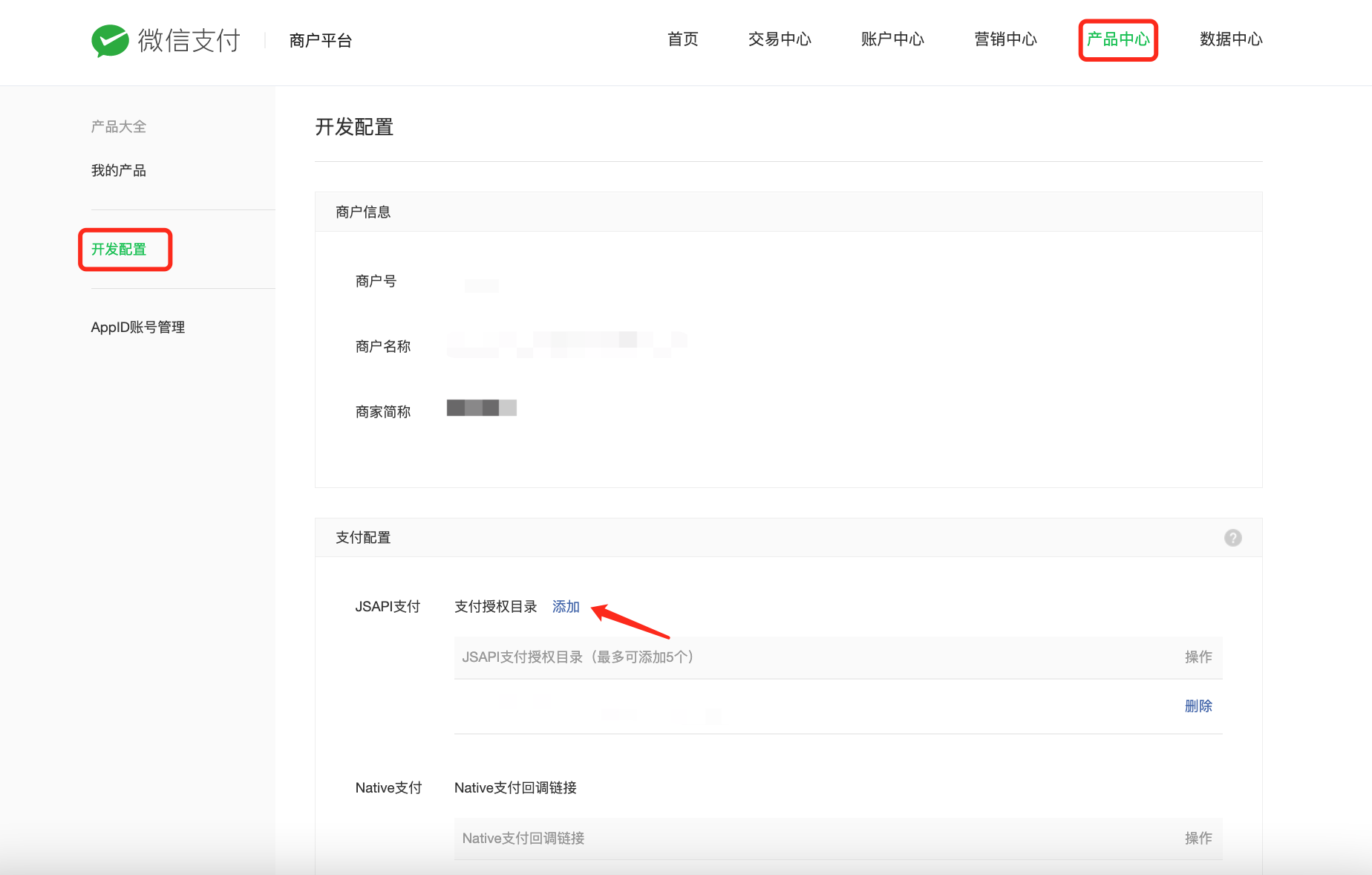Click the 商户平台 header text
Image resolution: width=1372 pixels, height=875 pixels.
click(321, 41)
